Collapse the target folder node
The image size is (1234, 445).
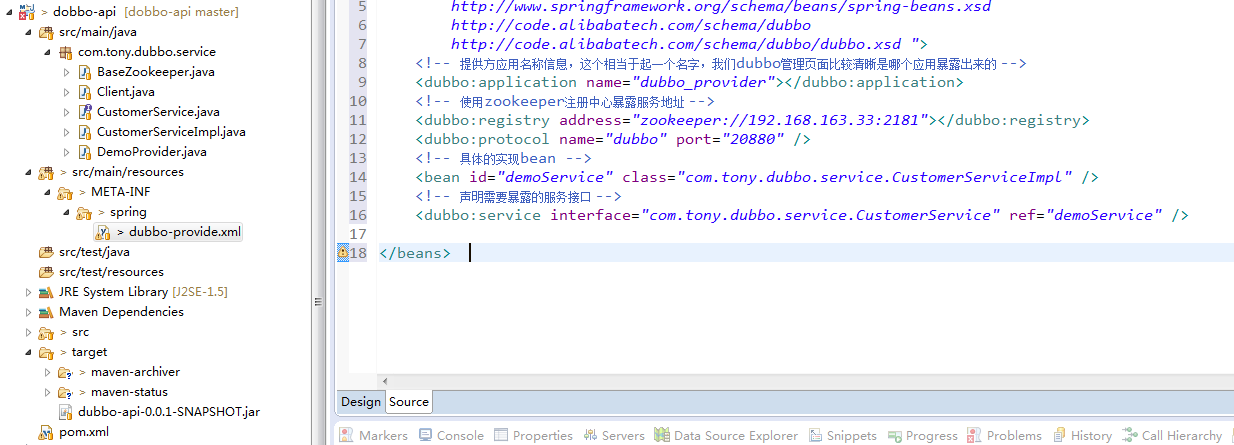tap(28, 352)
